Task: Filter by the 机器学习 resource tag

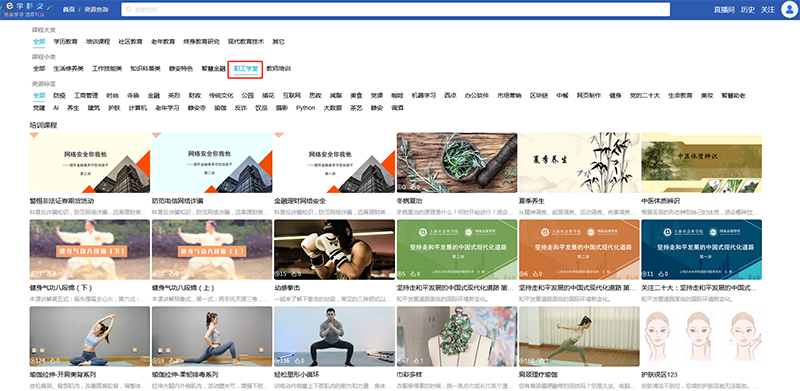Action: click(423, 95)
